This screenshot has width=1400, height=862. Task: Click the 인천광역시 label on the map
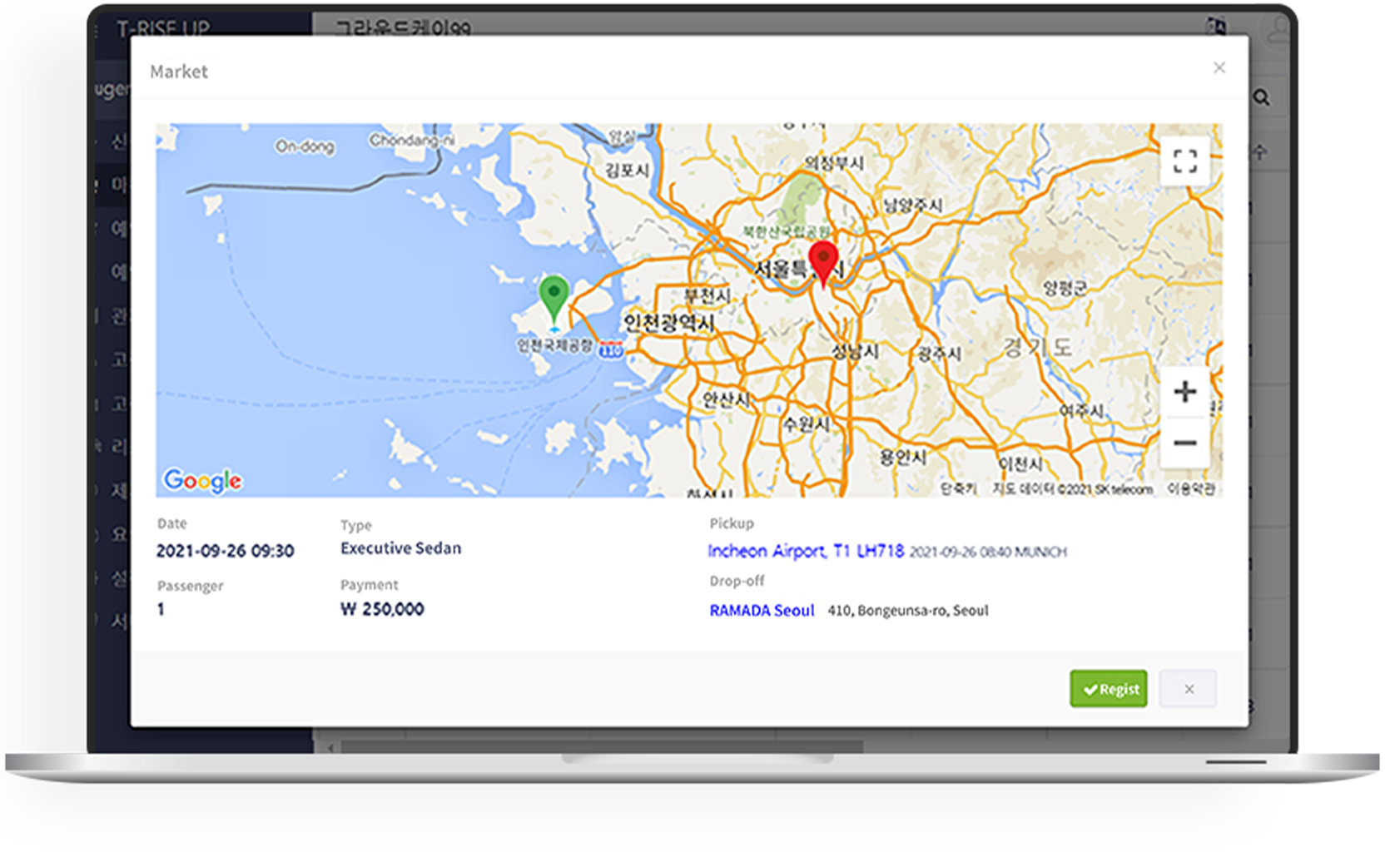(668, 323)
